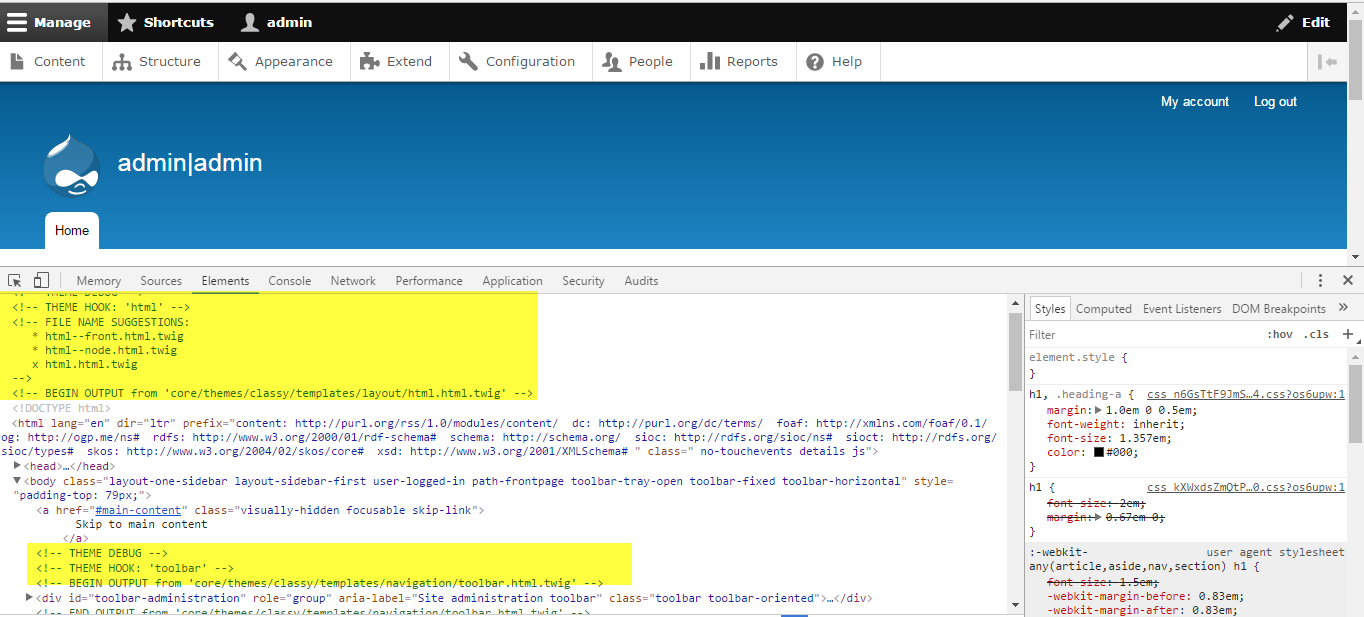The image size is (1364, 617).
Task: Click the Log out link
Action: point(1274,101)
